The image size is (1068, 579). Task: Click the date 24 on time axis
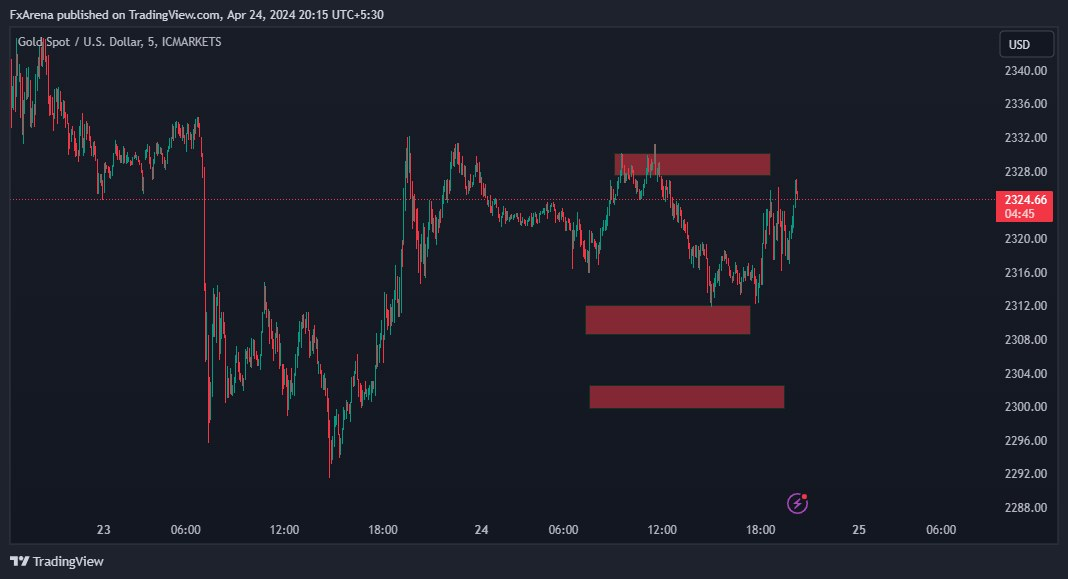481,529
